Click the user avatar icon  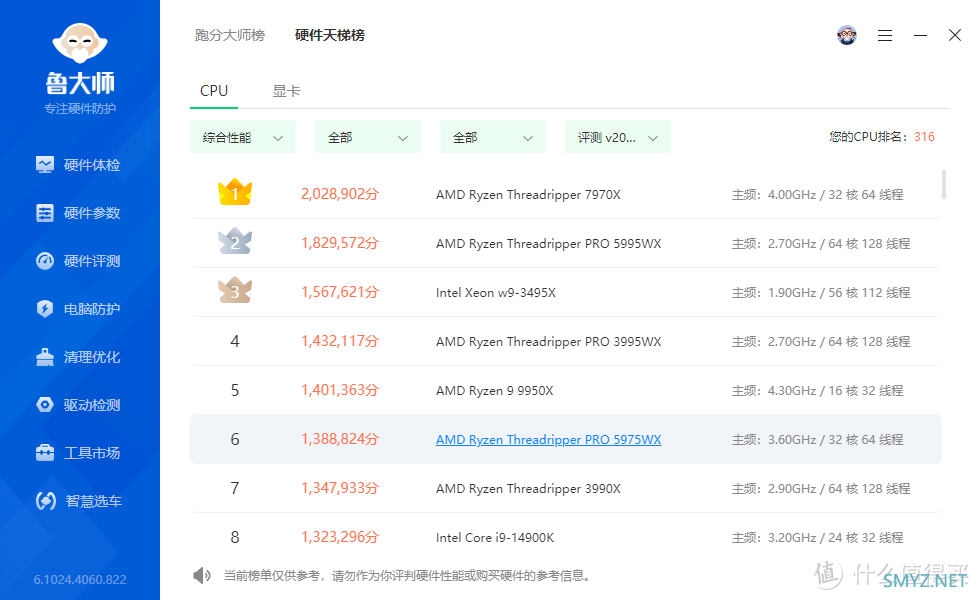pyautogui.click(x=847, y=35)
